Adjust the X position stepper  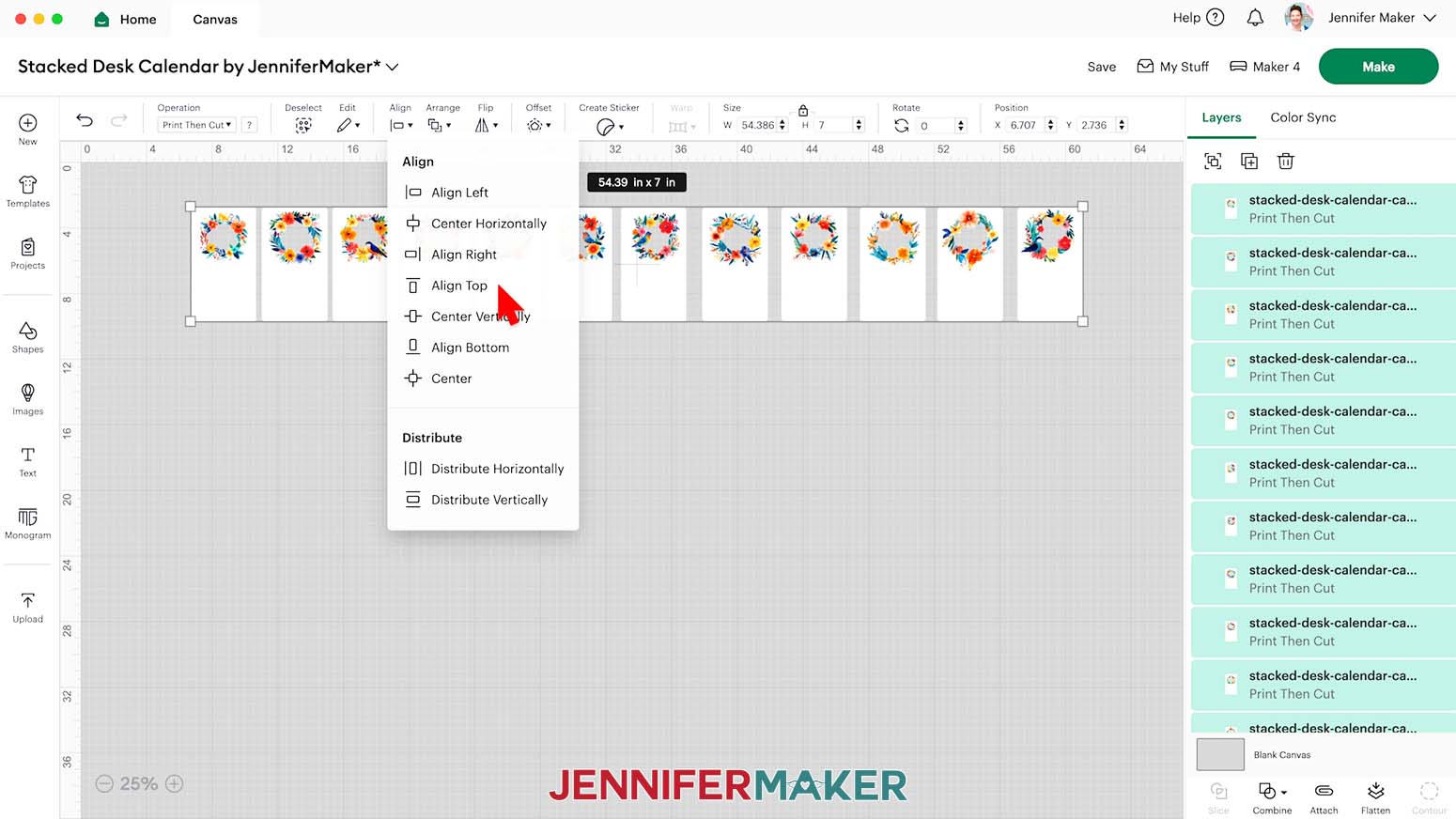[x=1050, y=125]
